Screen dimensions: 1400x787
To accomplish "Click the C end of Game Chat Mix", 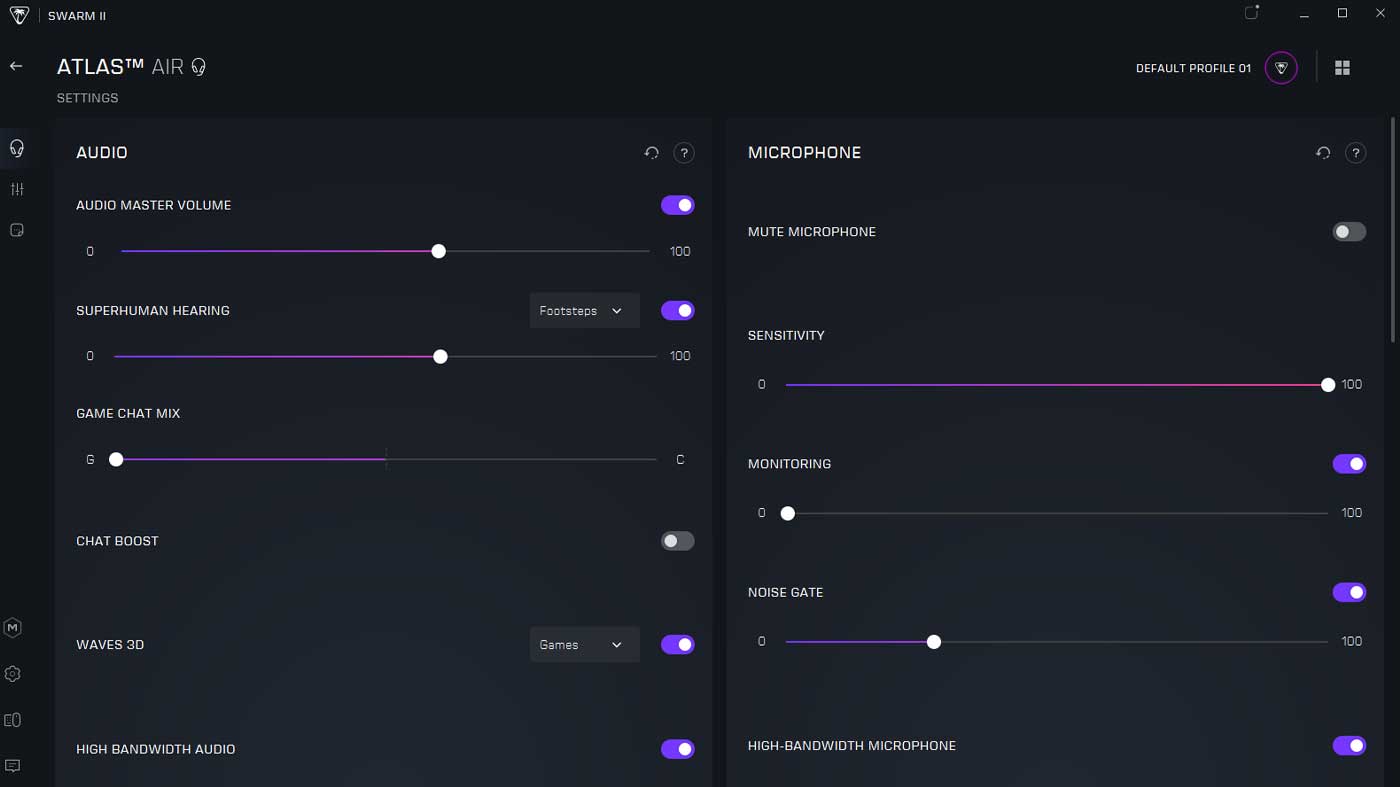I will coord(680,460).
